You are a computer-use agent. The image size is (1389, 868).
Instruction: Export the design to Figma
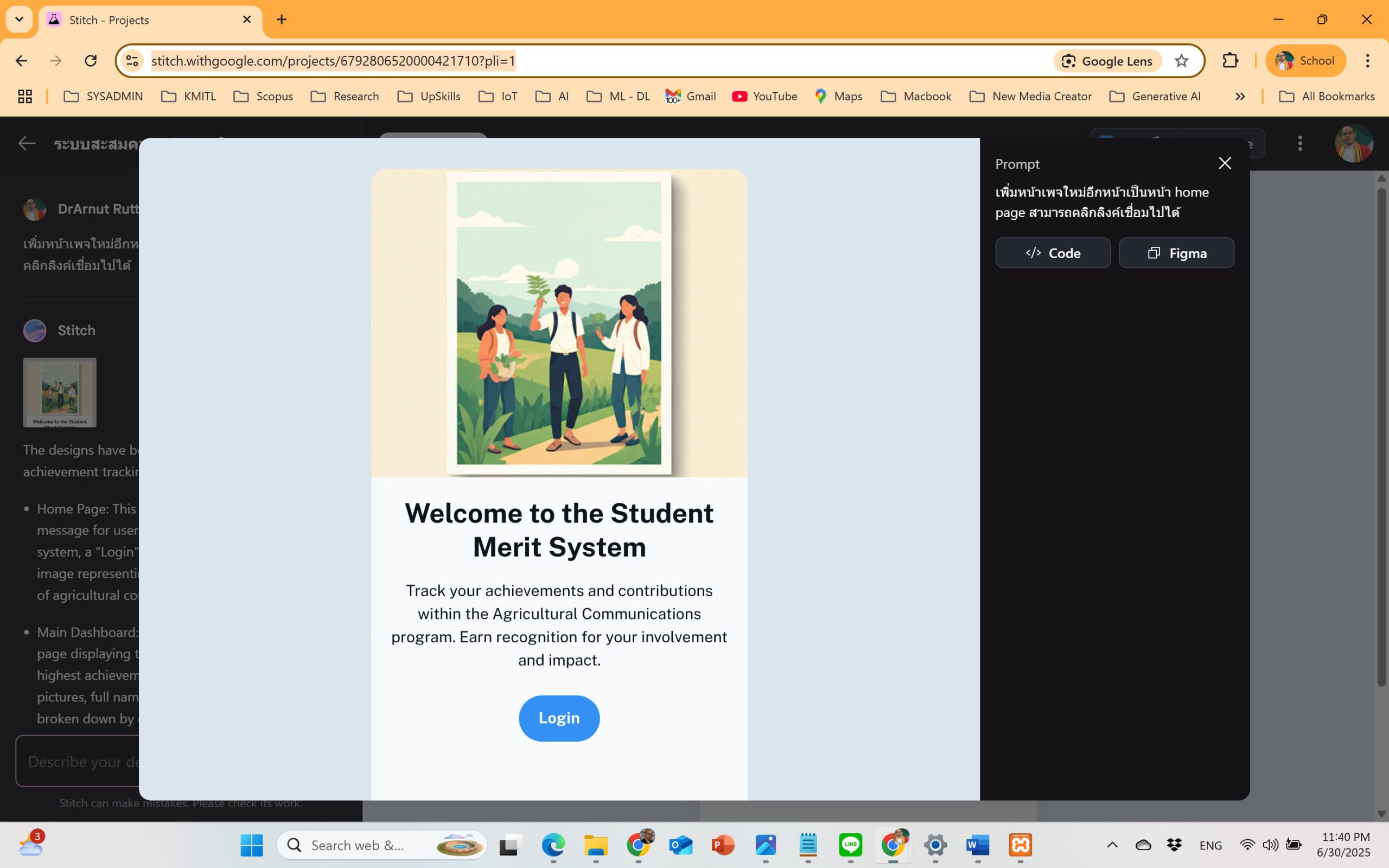coord(1176,253)
